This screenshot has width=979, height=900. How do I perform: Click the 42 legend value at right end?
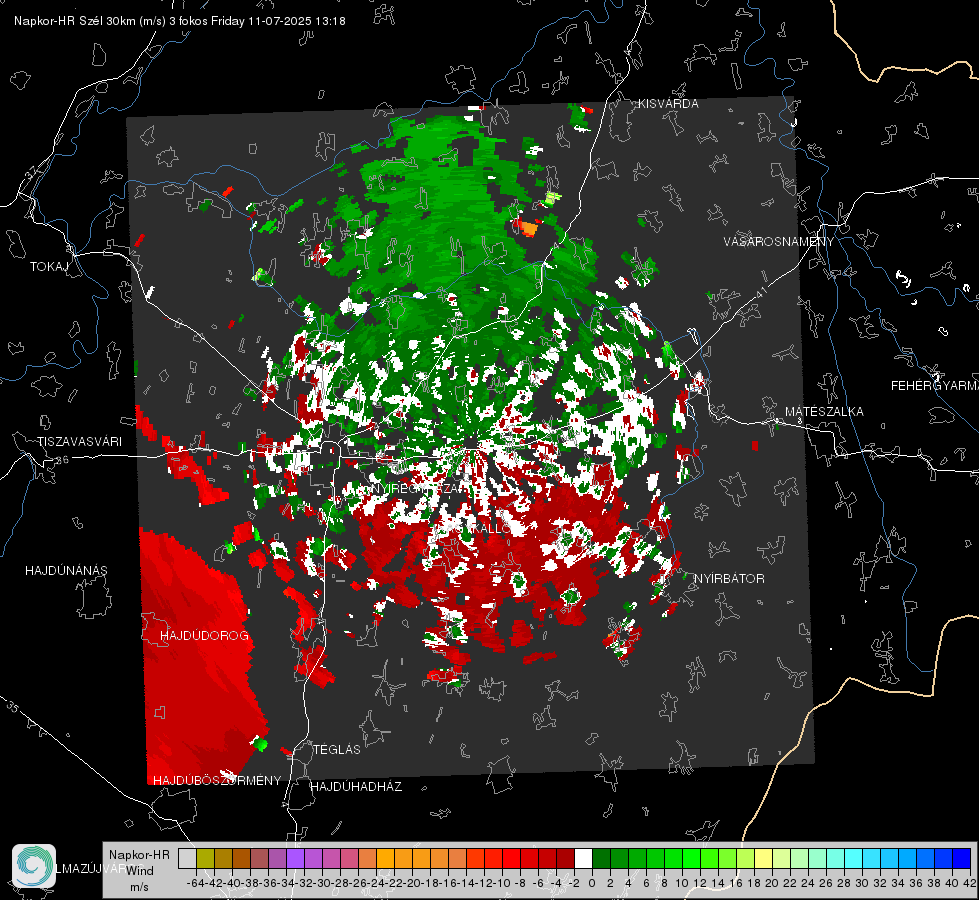(970, 883)
